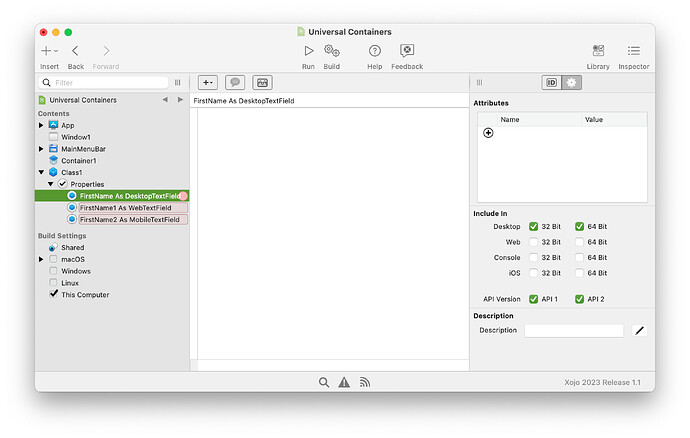The image size is (690, 438).
Task: Show the Inspector panel icon
Action: pyautogui.click(x=634, y=51)
